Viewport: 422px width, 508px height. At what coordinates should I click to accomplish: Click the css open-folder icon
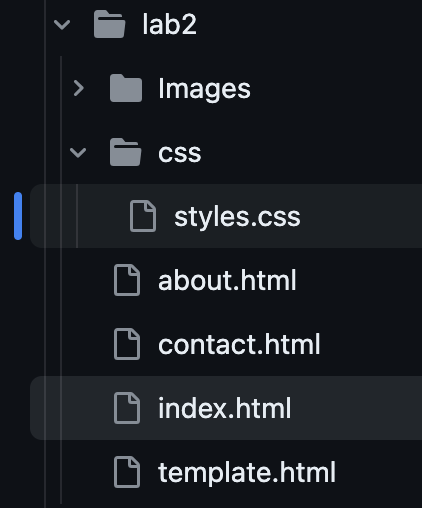point(125,152)
